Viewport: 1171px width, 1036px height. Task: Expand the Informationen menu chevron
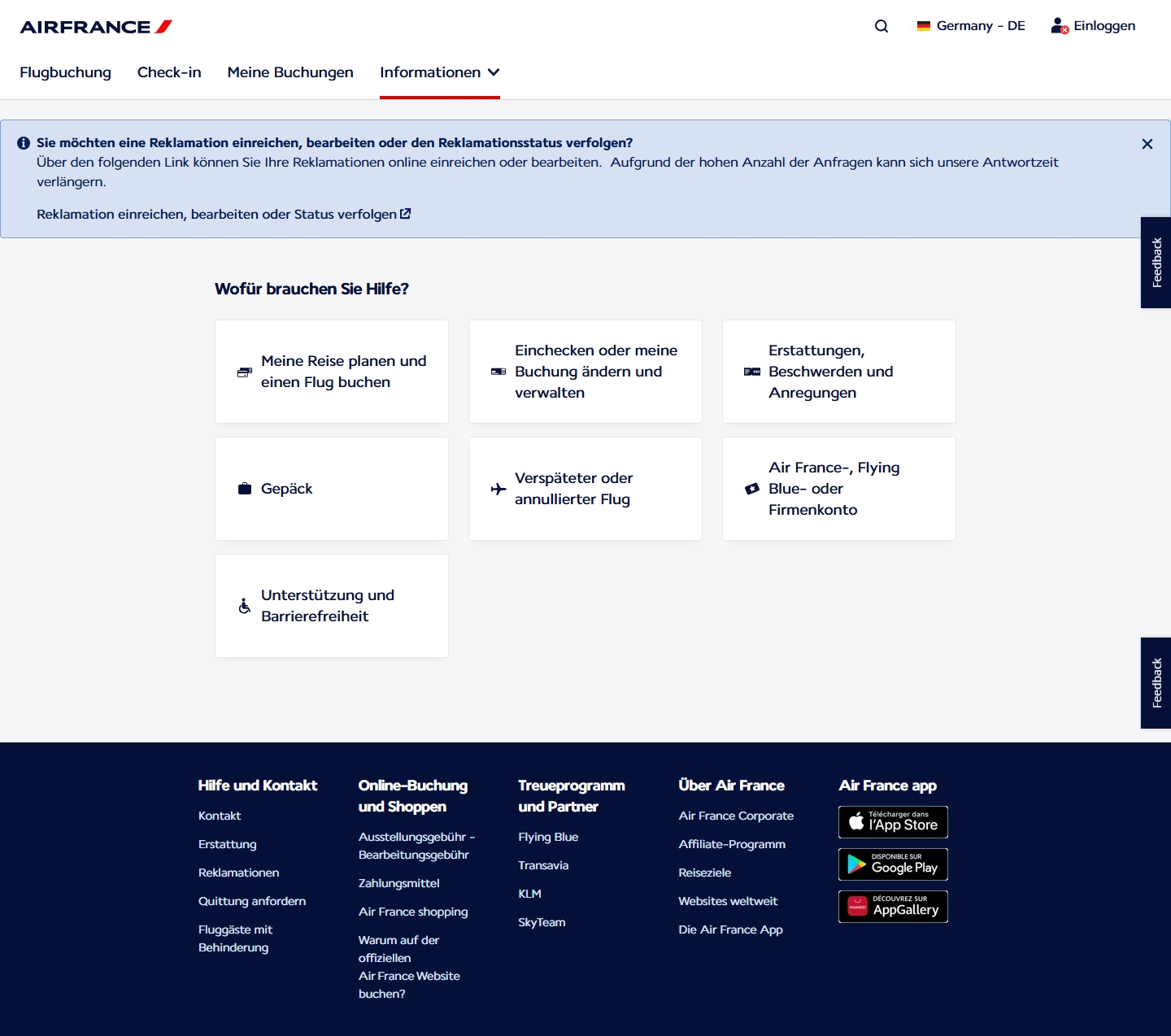pyautogui.click(x=494, y=72)
